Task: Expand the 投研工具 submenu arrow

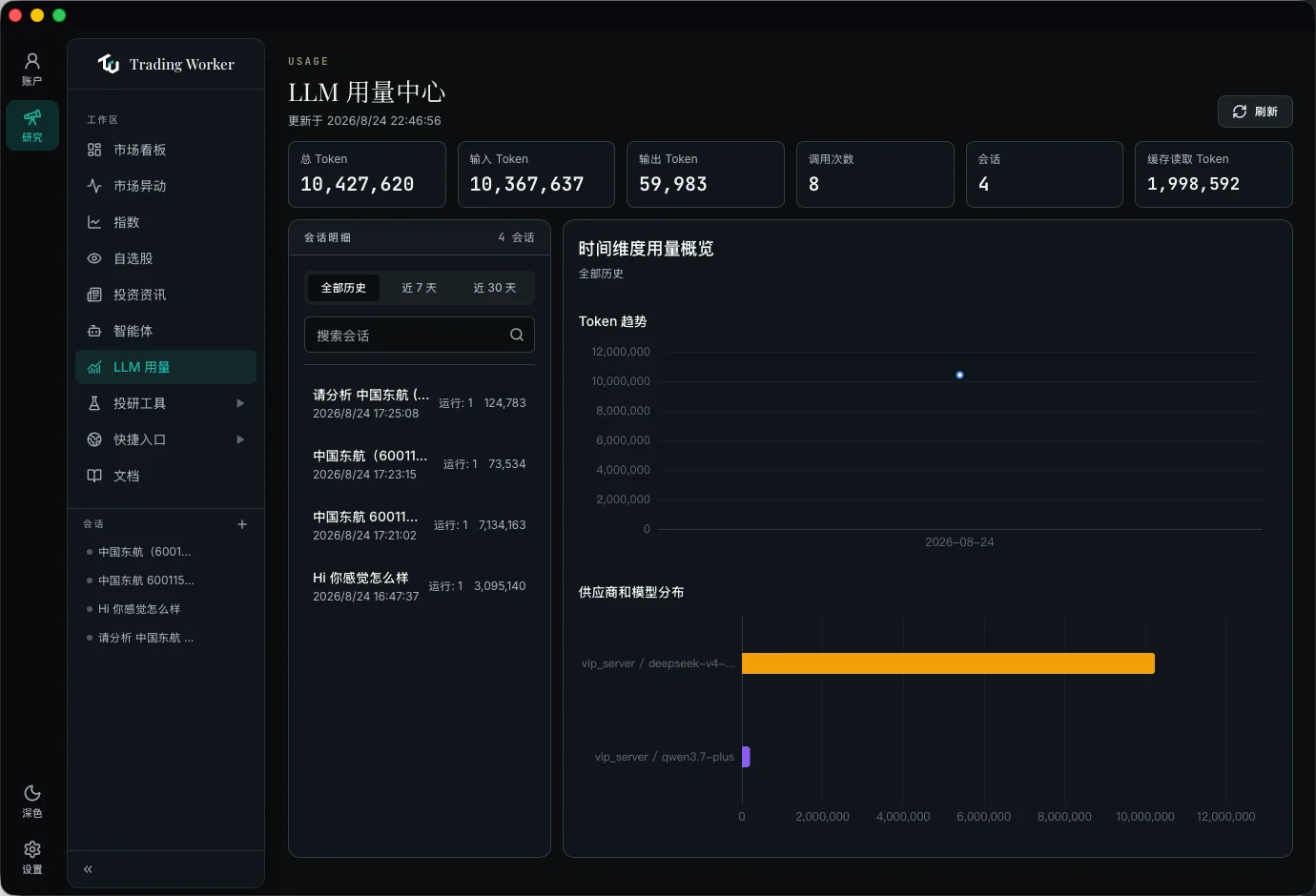Action: coord(240,403)
